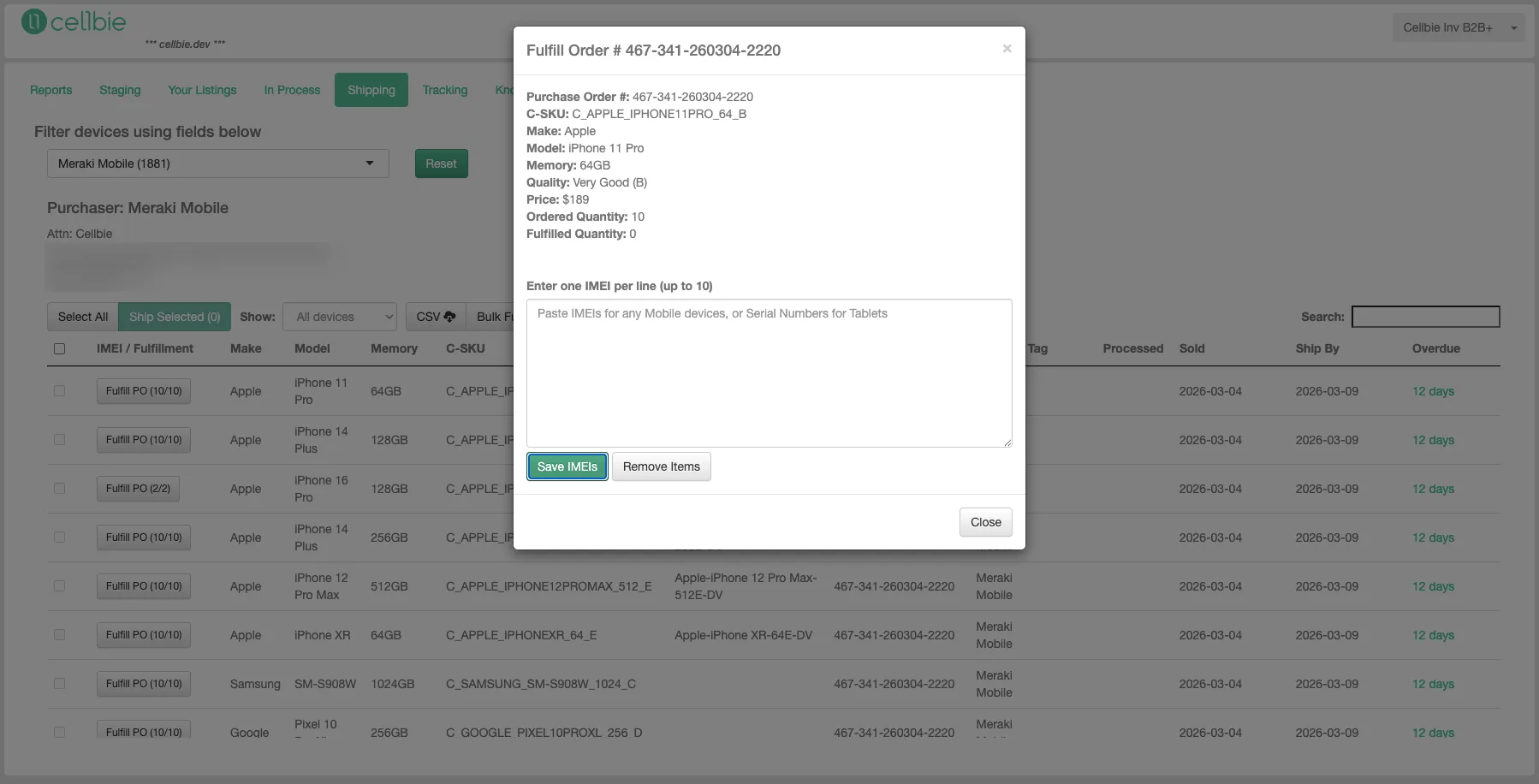1539x784 pixels.
Task: Click the Cellbie logo icon
Action: click(x=33, y=21)
